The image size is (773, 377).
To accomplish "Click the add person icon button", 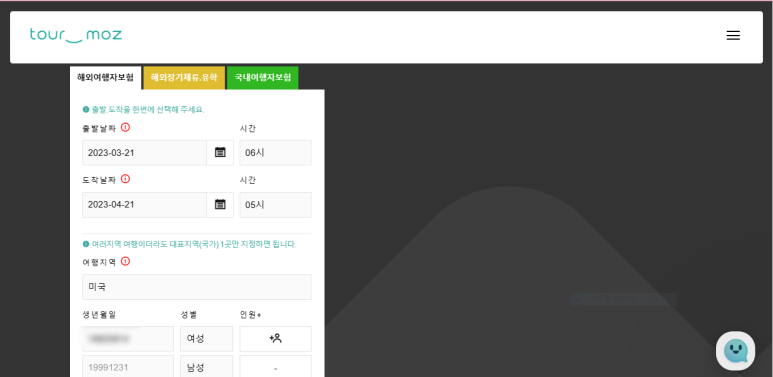I will 276,339.
